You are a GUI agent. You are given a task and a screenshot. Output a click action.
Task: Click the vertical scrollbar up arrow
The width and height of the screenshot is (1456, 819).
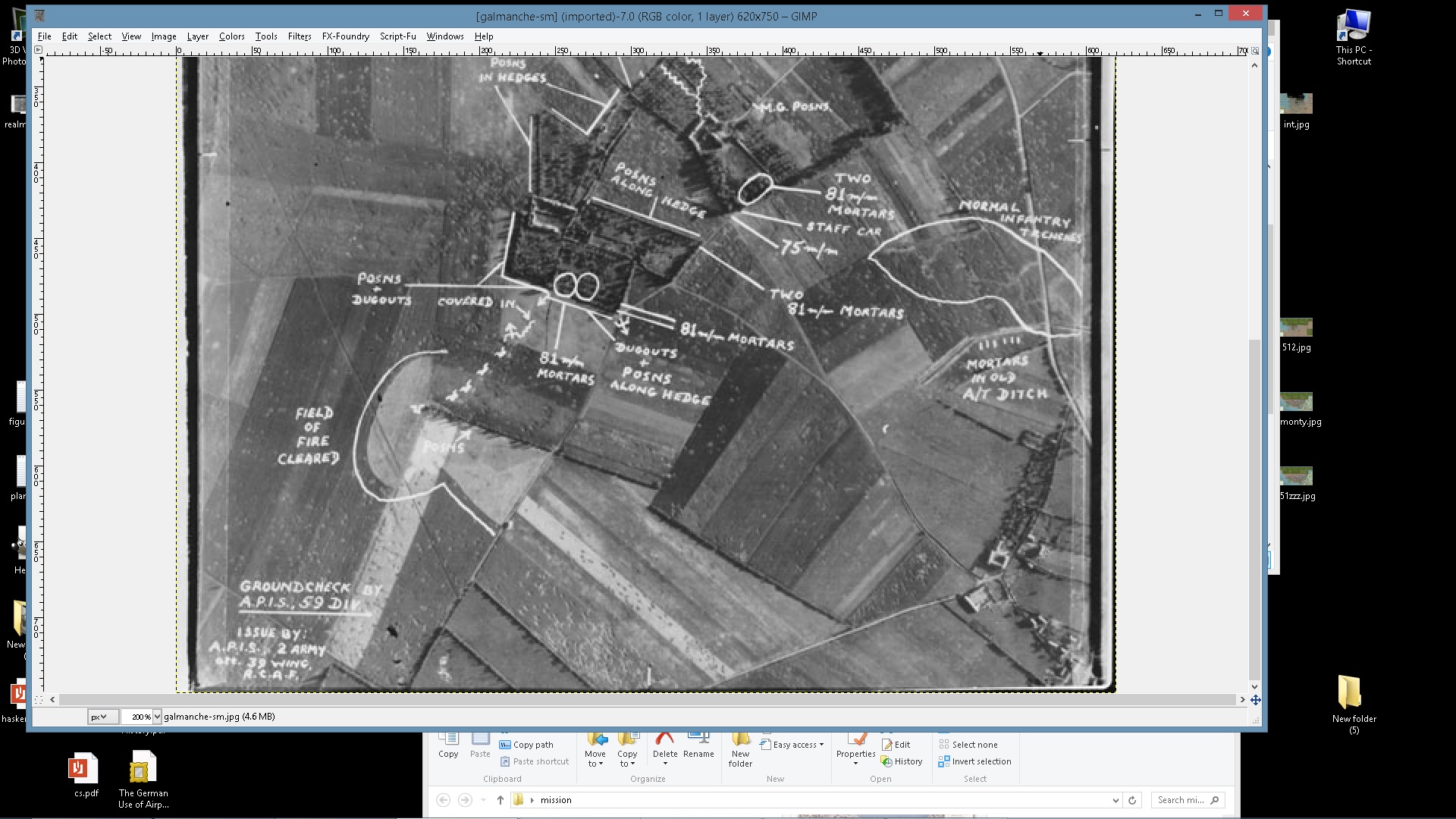point(1255,65)
